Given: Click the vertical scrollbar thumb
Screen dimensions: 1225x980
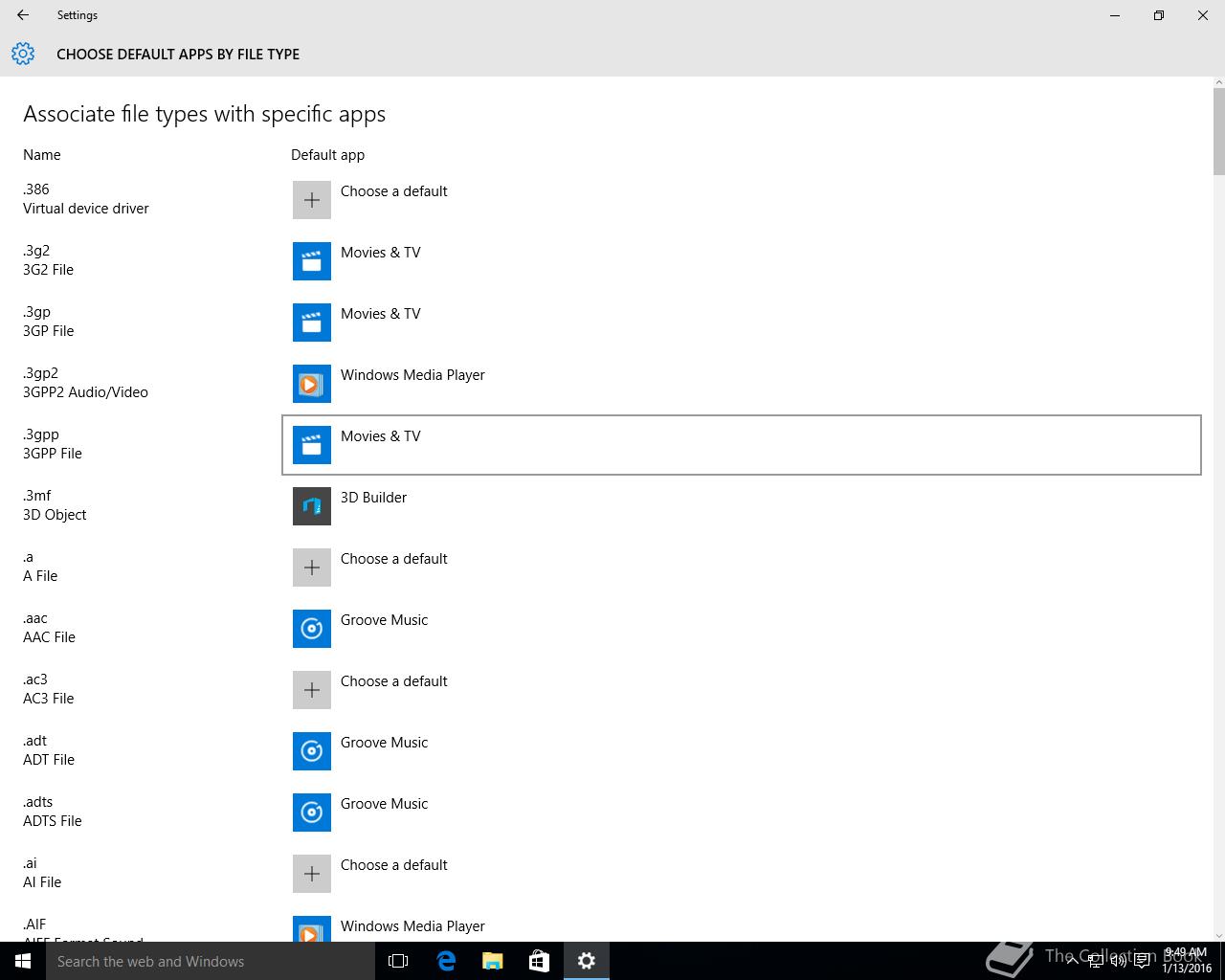Looking at the screenshot, I should [x=1218, y=131].
